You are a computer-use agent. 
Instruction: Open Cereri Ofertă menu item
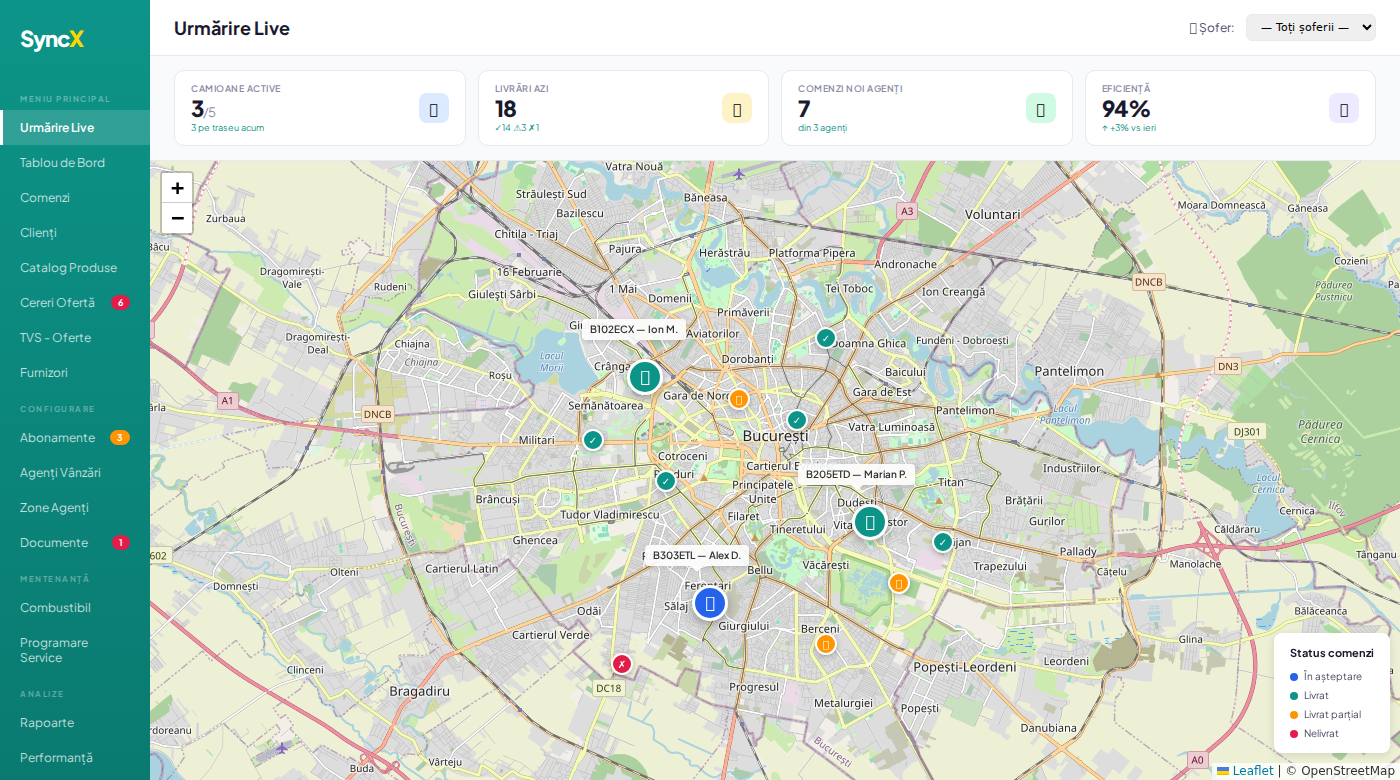point(57,303)
